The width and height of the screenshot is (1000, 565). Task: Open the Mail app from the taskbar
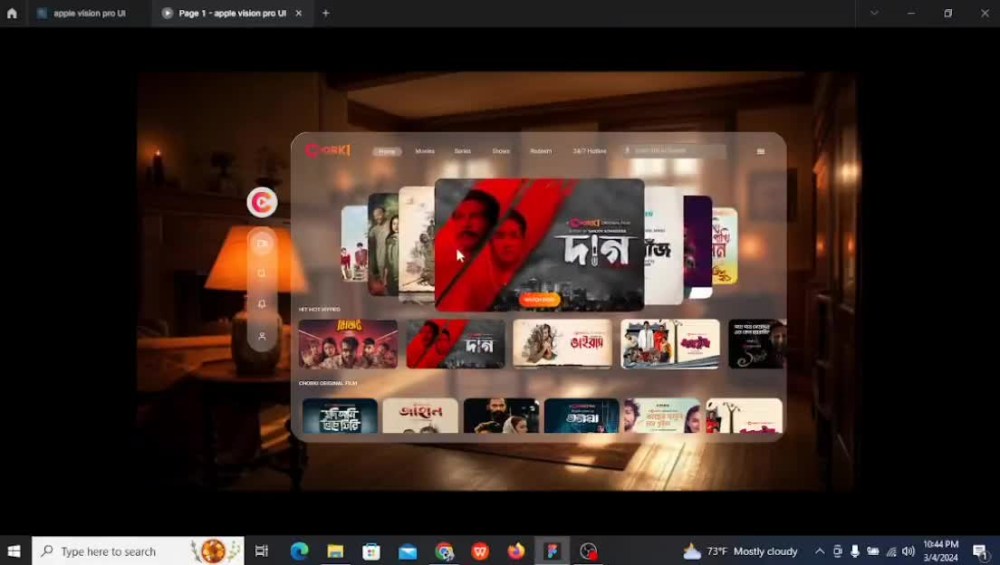pyautogui.click(x=408, y=551)
